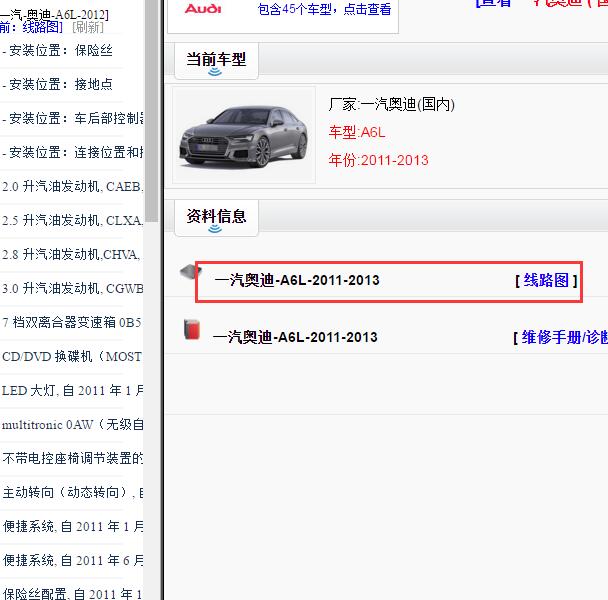Click the Audi brand logo
The width and height of the screenshot is (608, 600).
coord(203,9)
